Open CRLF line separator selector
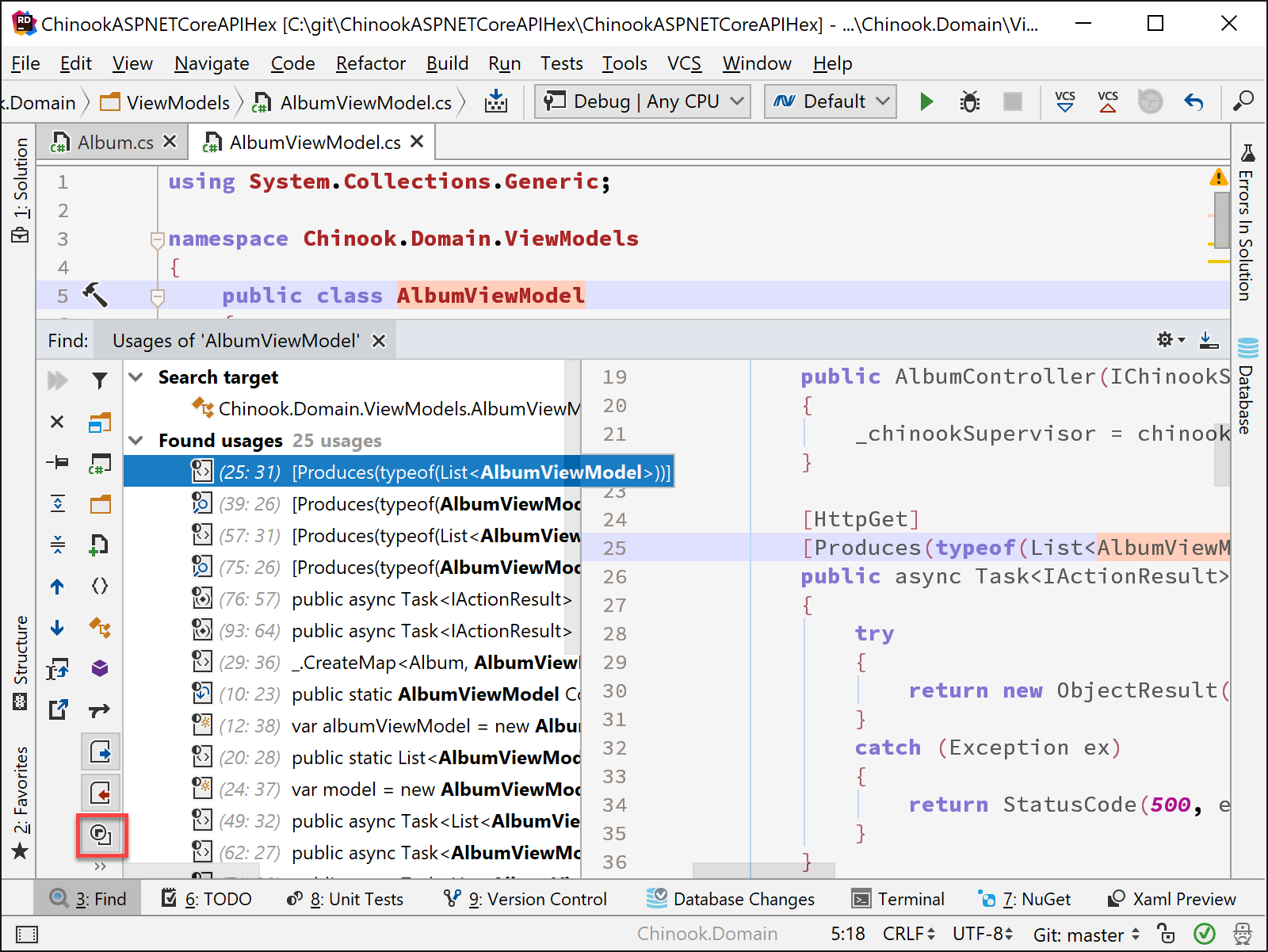1268x952 pixels. (x=909, y=934)
